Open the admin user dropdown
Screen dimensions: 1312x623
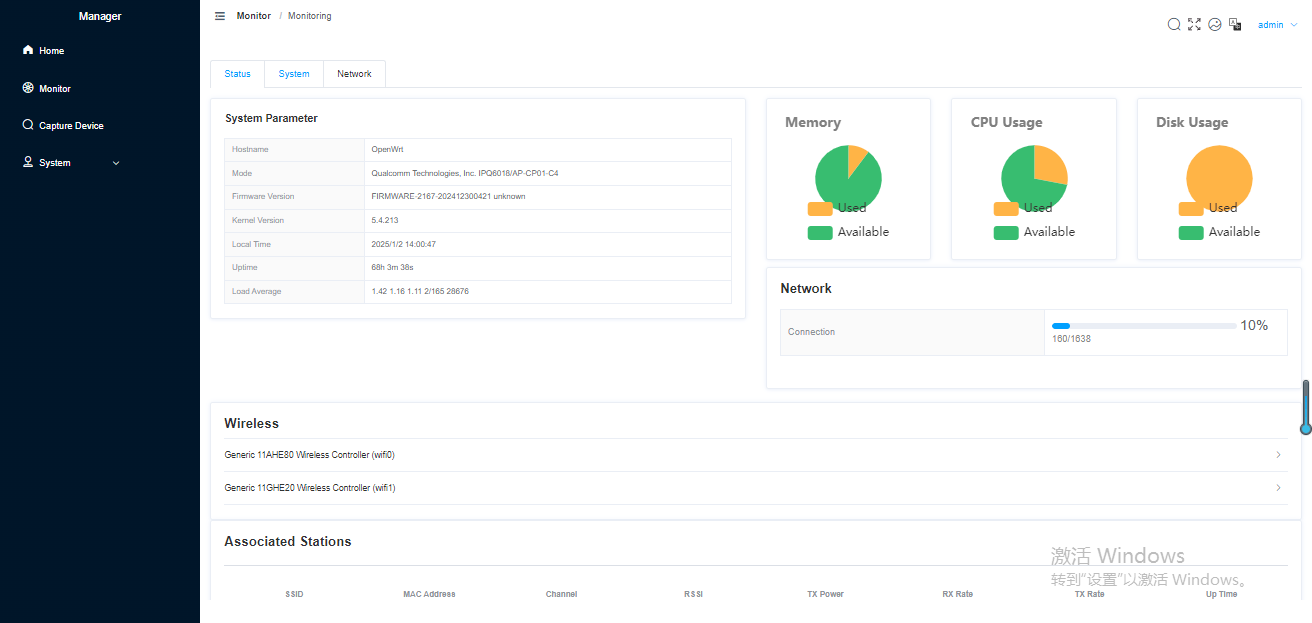(x=1277, y=25)
